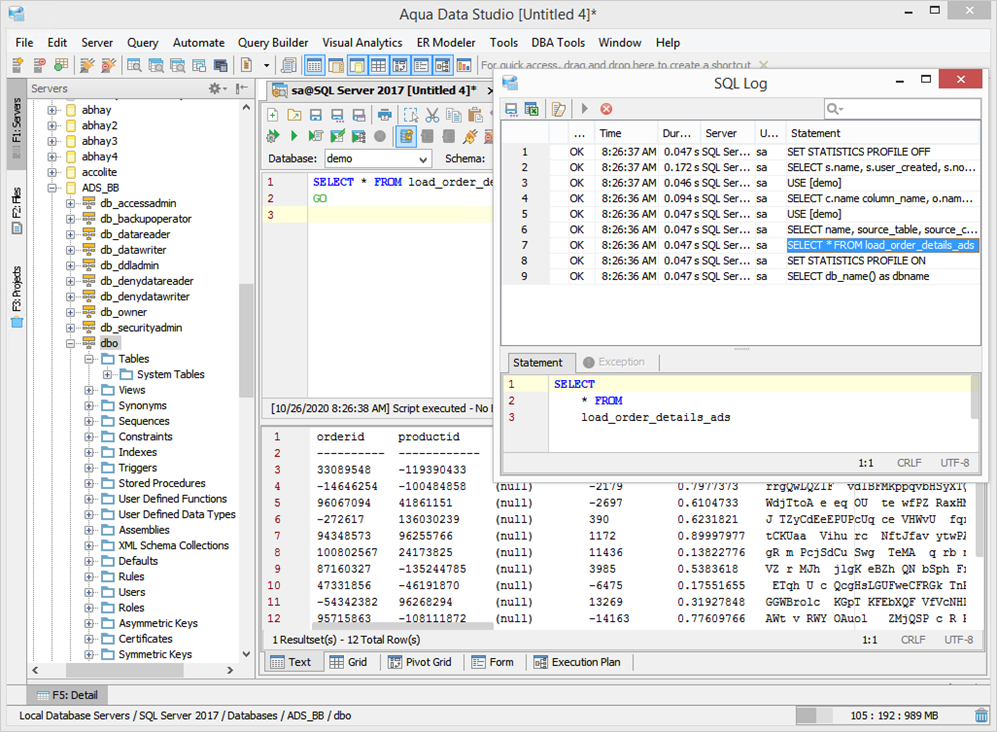Click the Cut scissors icon in editor toolbar

pyautogui.click(x=433, y=116)
